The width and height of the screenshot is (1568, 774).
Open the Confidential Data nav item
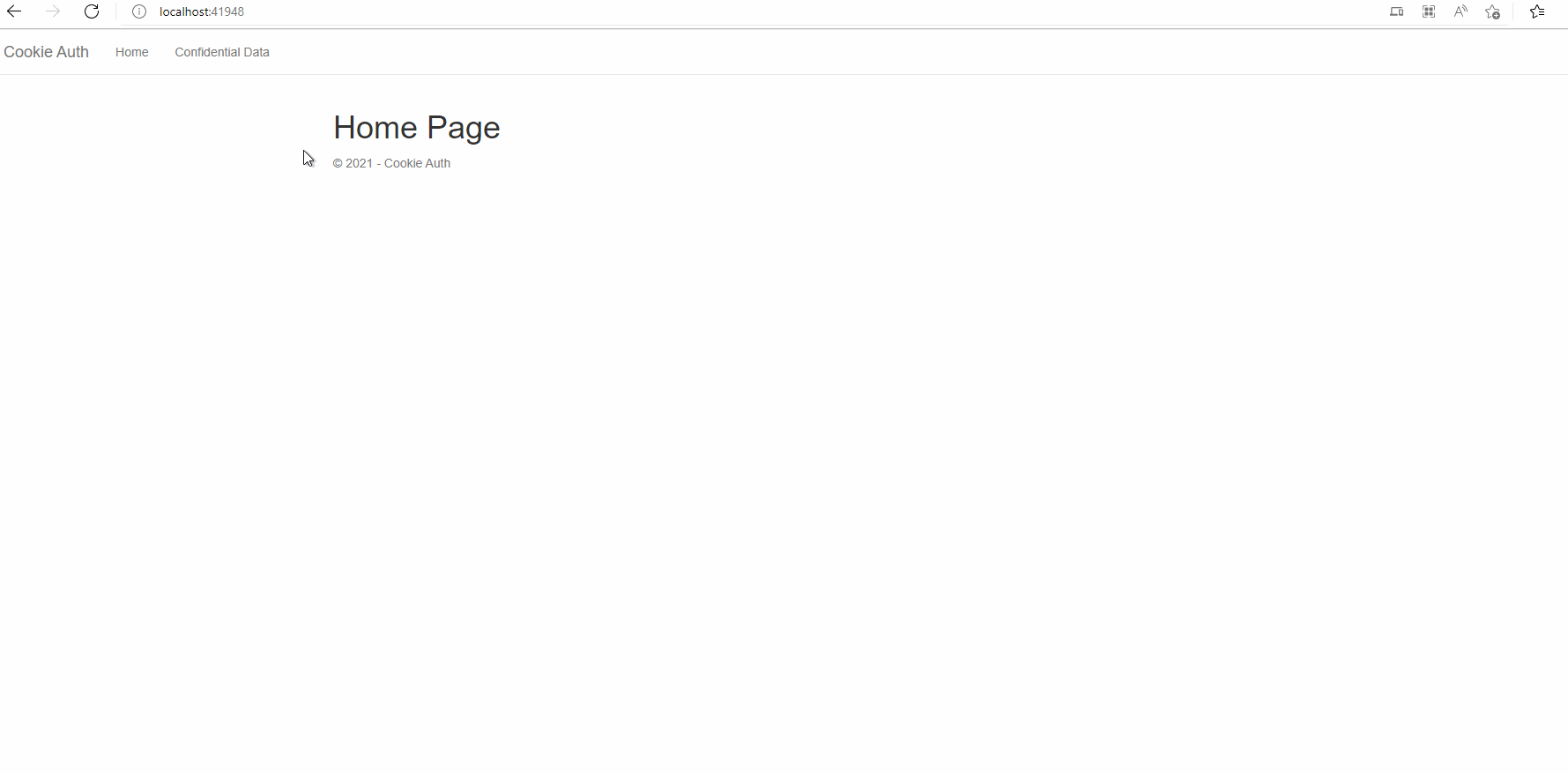pos(222,52)
